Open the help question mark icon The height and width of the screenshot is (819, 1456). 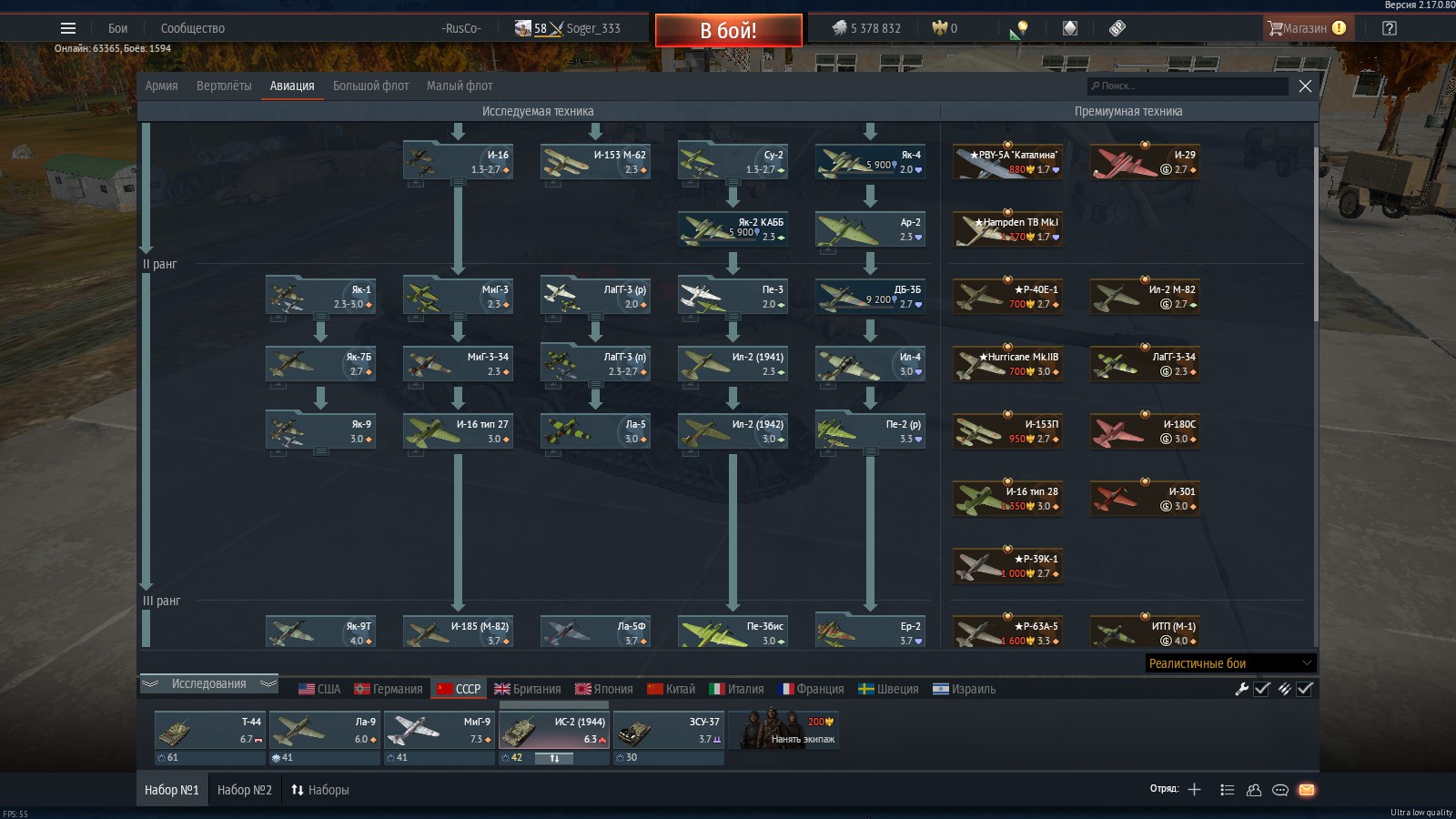click(1389, 28)
